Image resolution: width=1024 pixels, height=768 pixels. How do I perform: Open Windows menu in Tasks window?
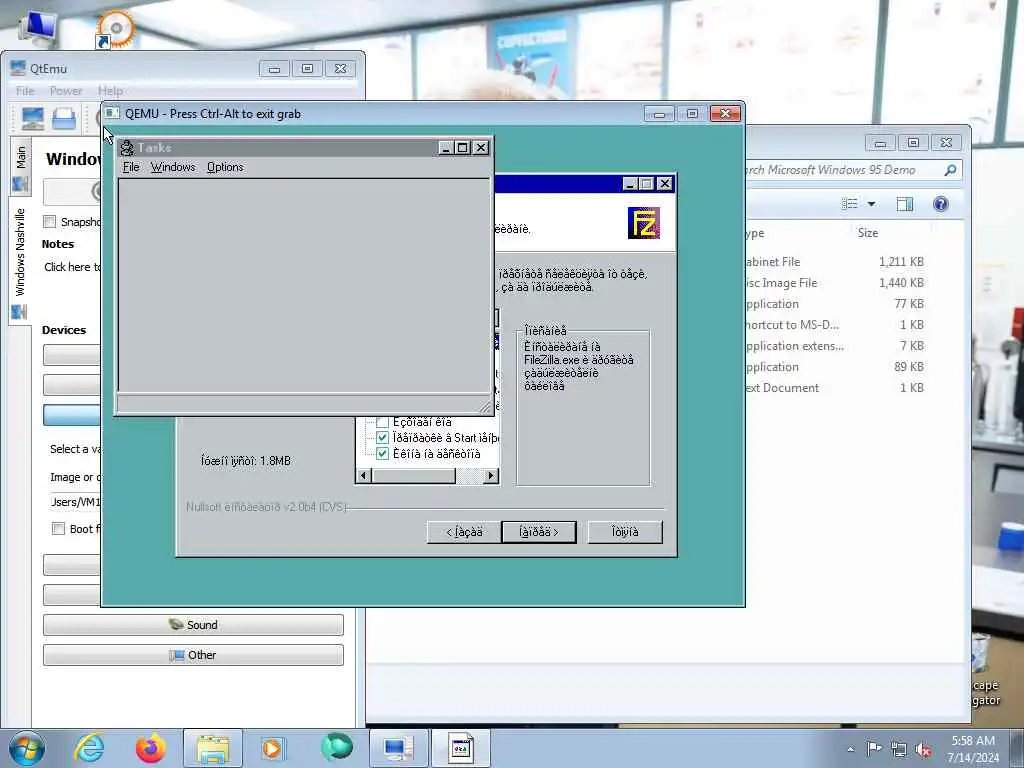click(173, 167)
